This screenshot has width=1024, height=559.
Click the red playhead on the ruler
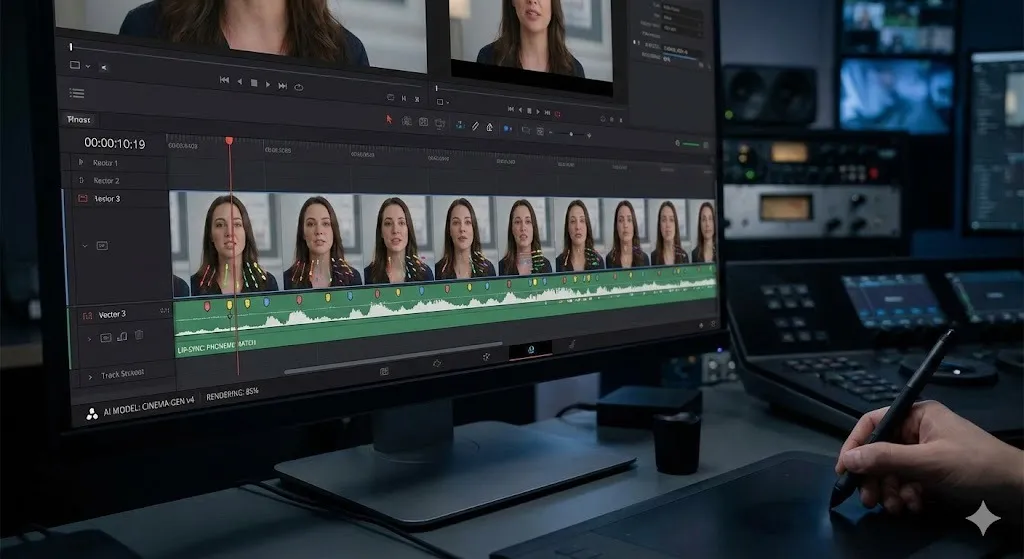click(x=229, y=141)
